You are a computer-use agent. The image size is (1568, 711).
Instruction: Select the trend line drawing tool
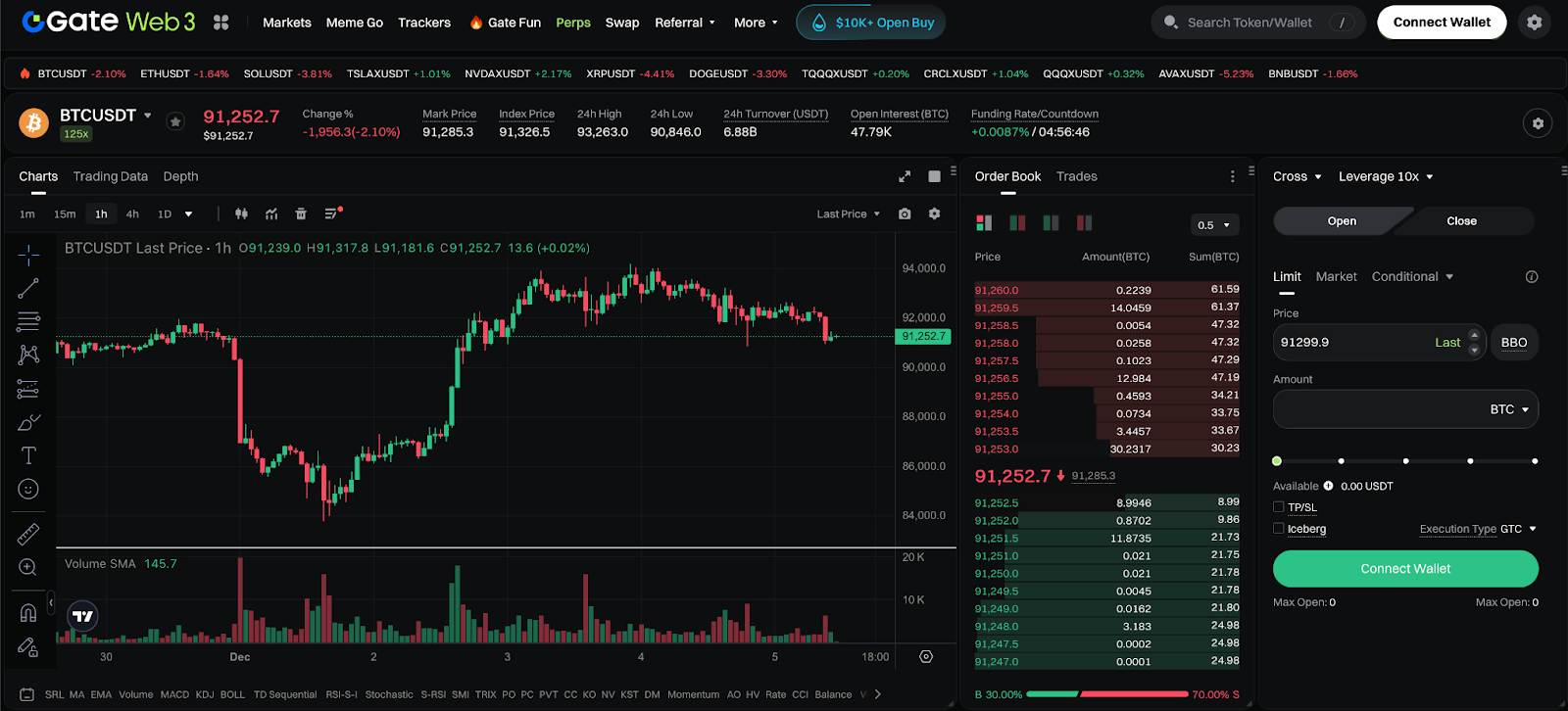28,288
